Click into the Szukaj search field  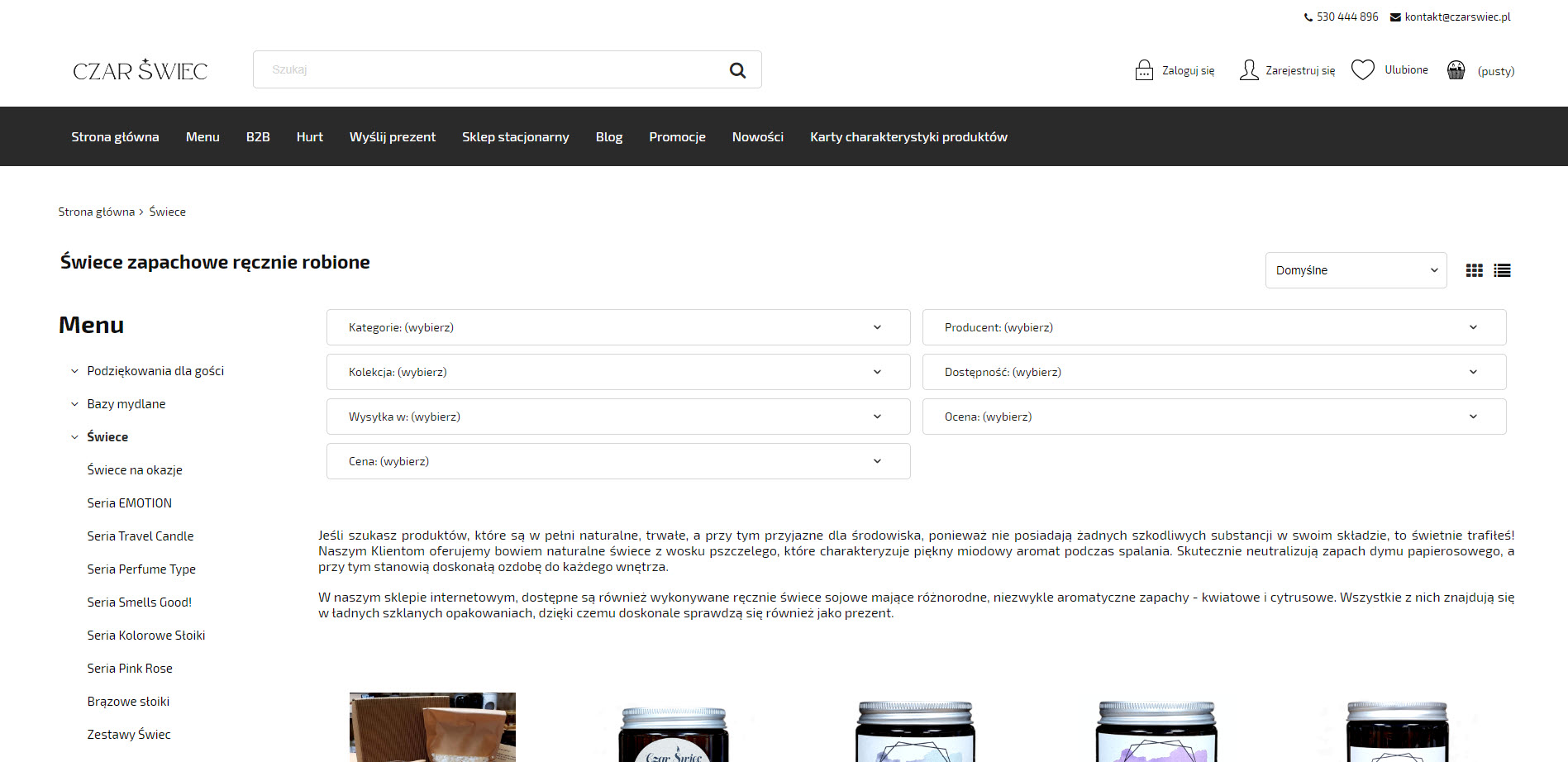pyautogui.click(x=488, y=70)
